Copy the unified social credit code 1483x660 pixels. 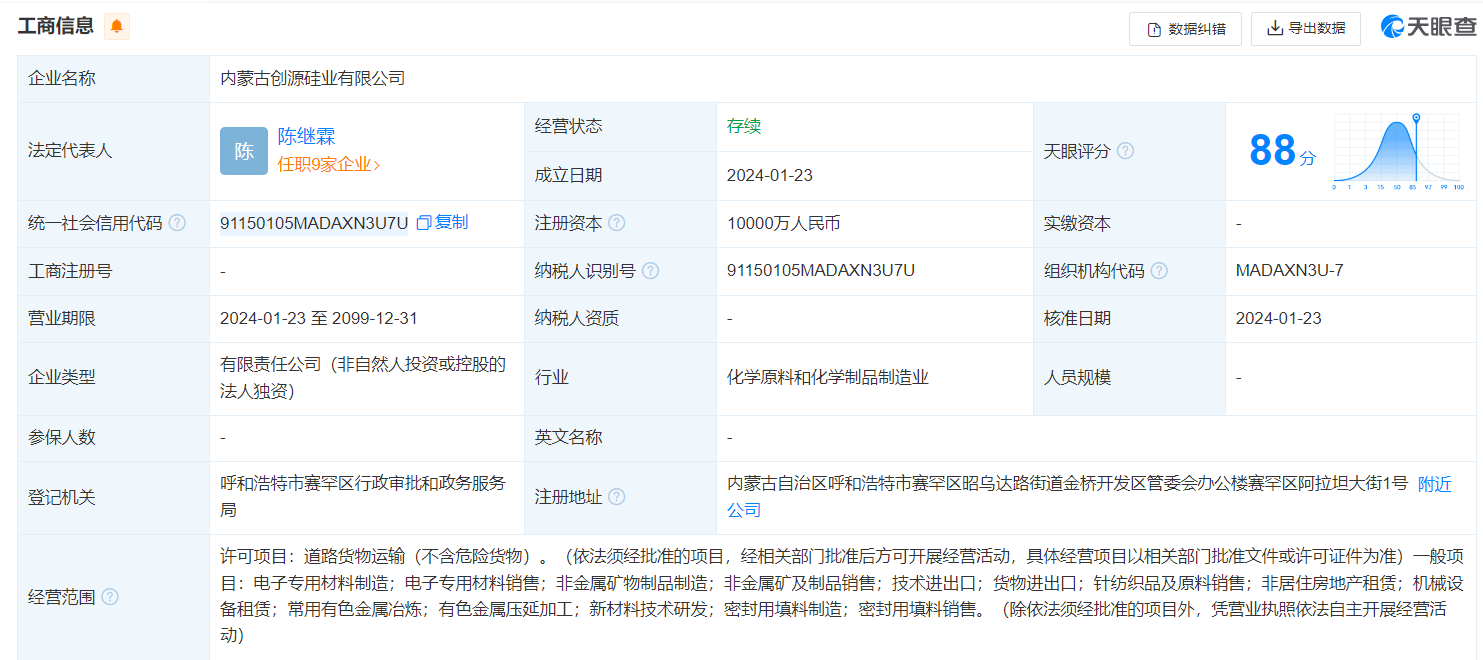click(x=442, y=222)
